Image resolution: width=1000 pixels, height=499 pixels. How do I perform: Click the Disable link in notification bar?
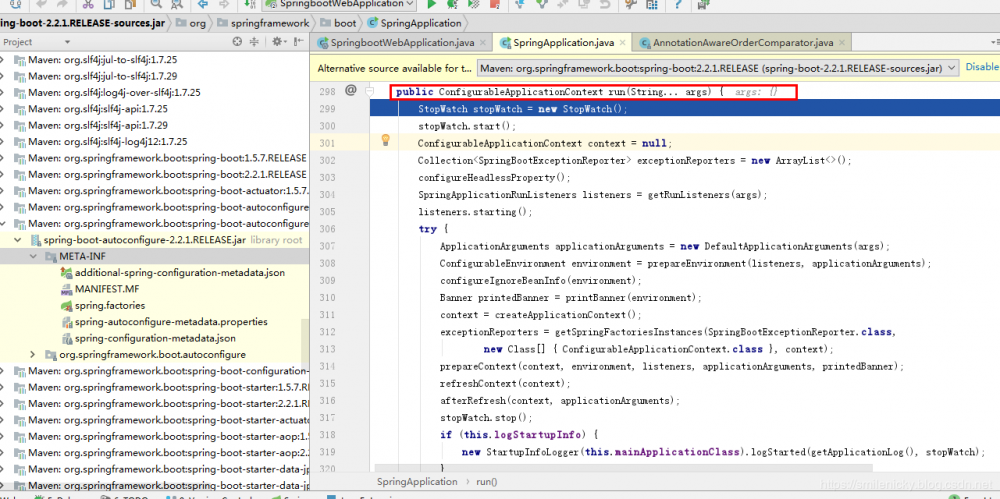981,67
